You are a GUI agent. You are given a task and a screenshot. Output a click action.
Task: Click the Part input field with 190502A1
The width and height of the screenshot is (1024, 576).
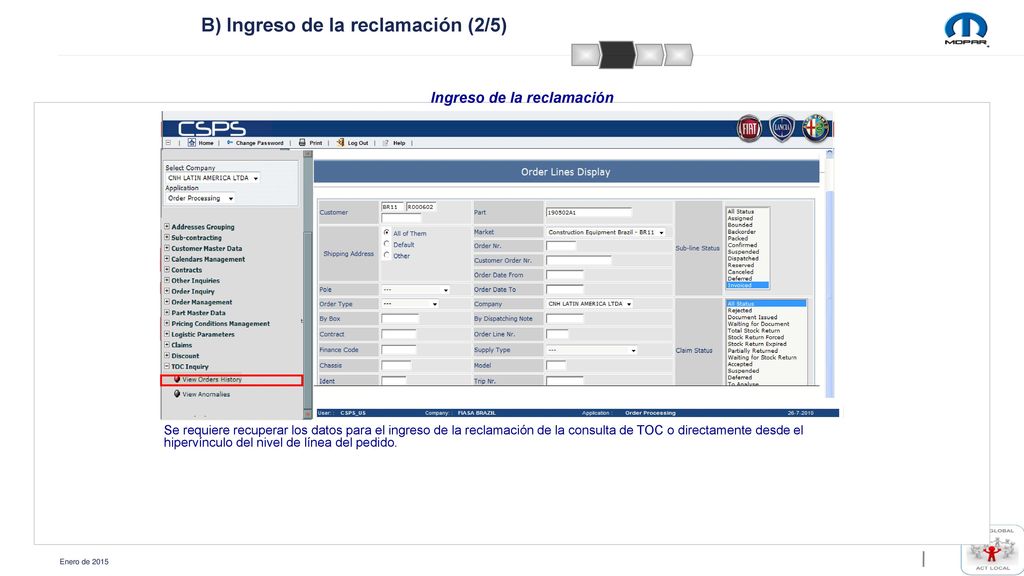click(x=589, y=212)
